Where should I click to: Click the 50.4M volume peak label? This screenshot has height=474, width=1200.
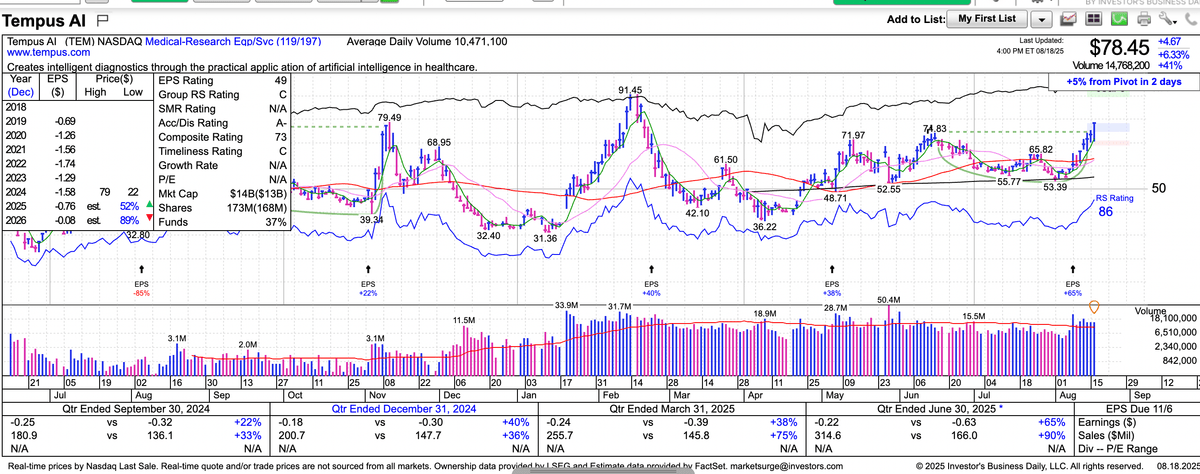[x=888, y=300]
